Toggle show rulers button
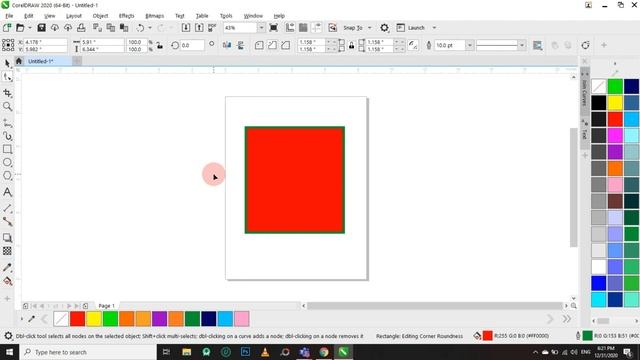Viewport: 640px width, 360px height. 290,28
